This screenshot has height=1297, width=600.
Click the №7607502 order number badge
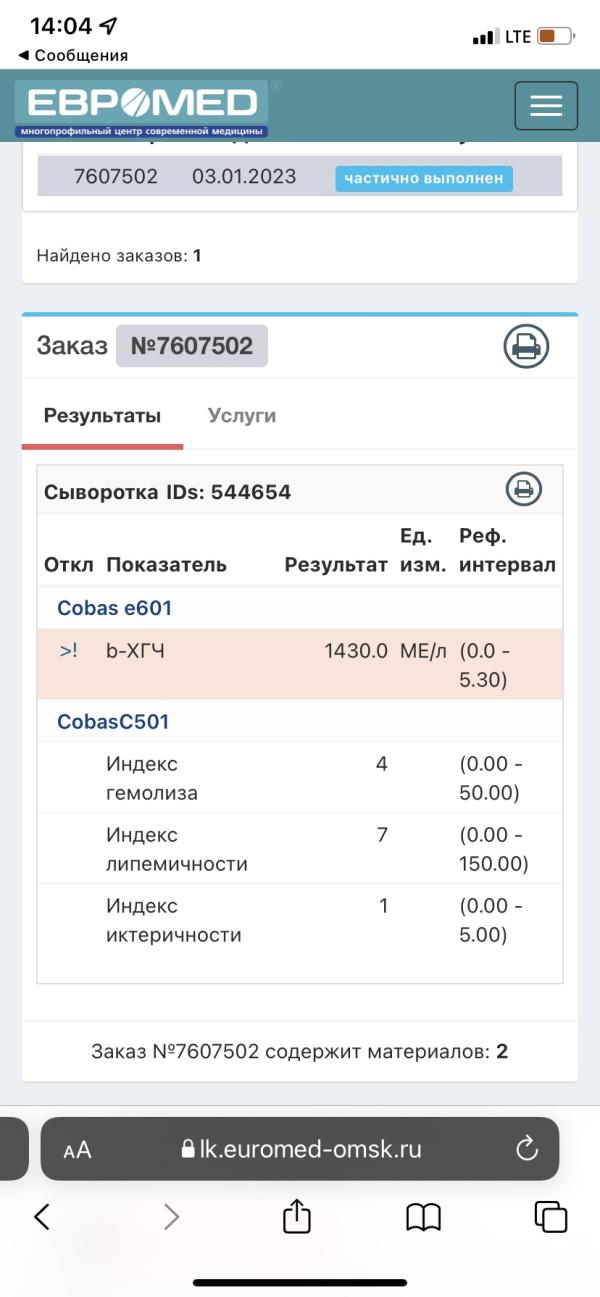[192, 346]
